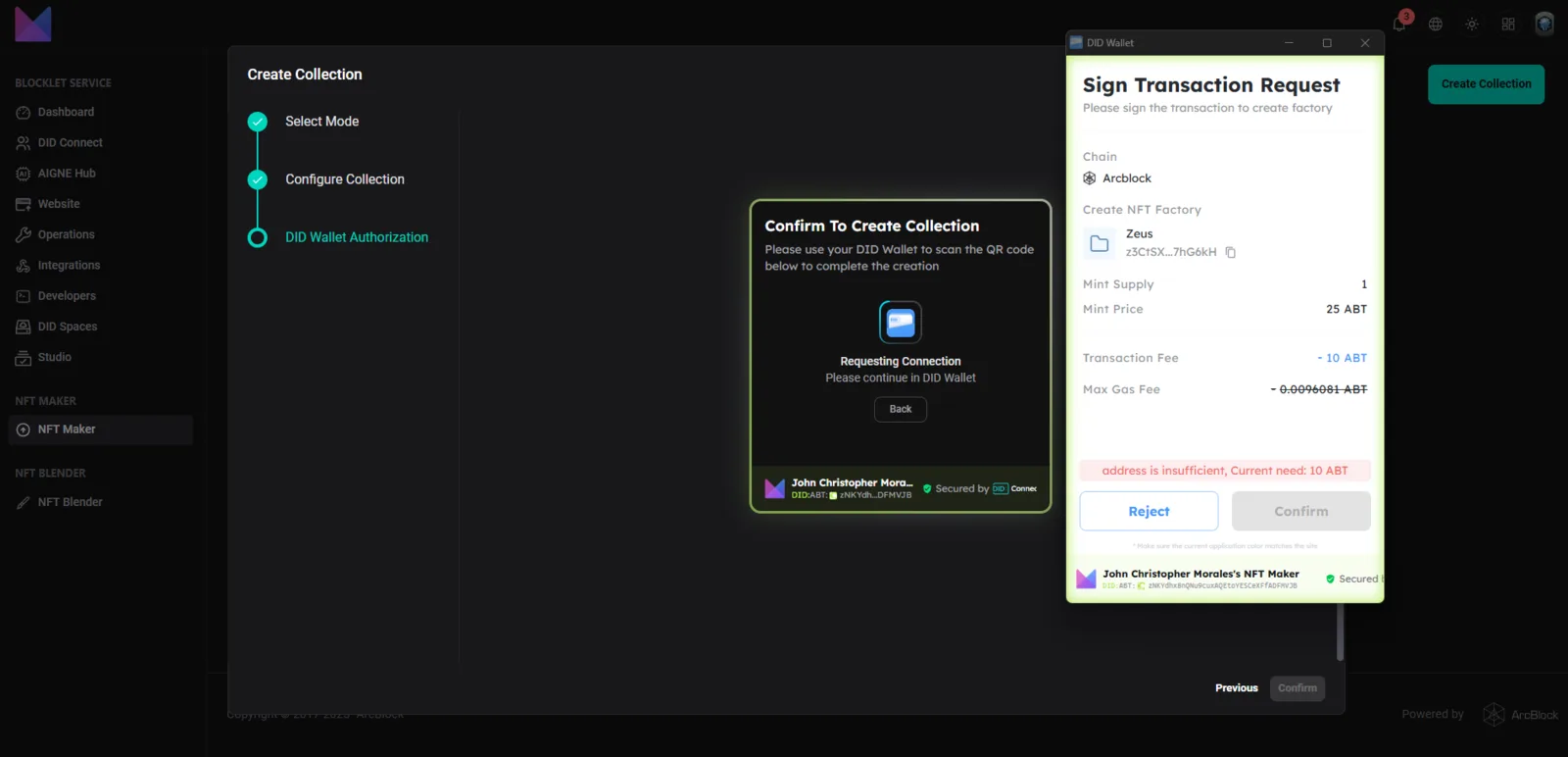Click the app logo in connection dialog footer
This screenshot has width=1568, height=757.
coord(775,488)
